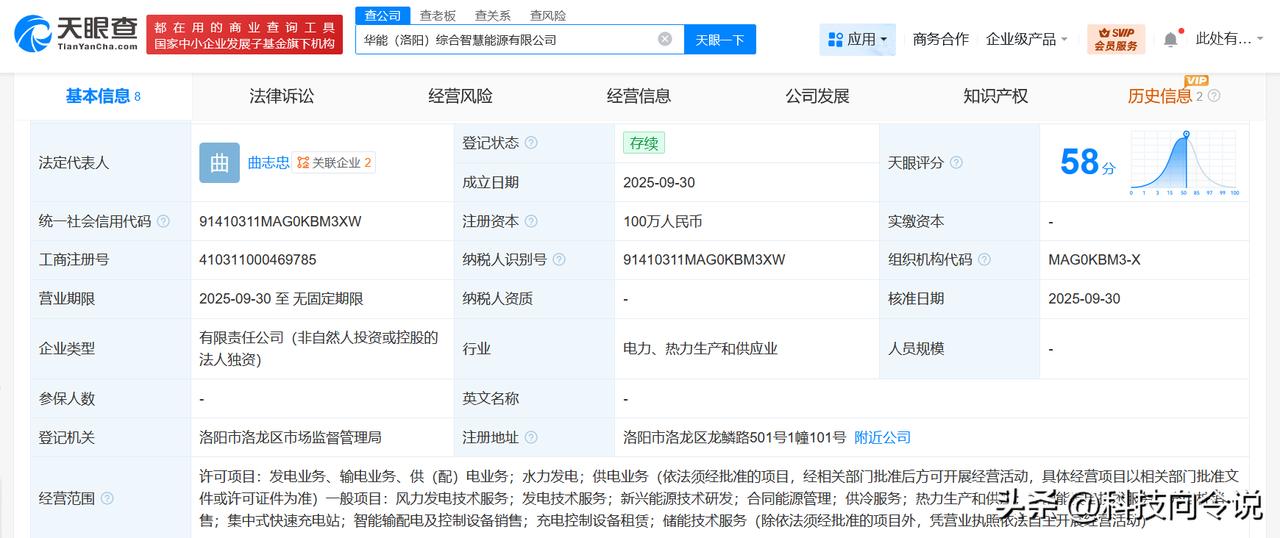Image resolution: width=1280 pixels, height=538 pixels.
Task: Click the help icon beside 经营范围
Action: point(107,498)
